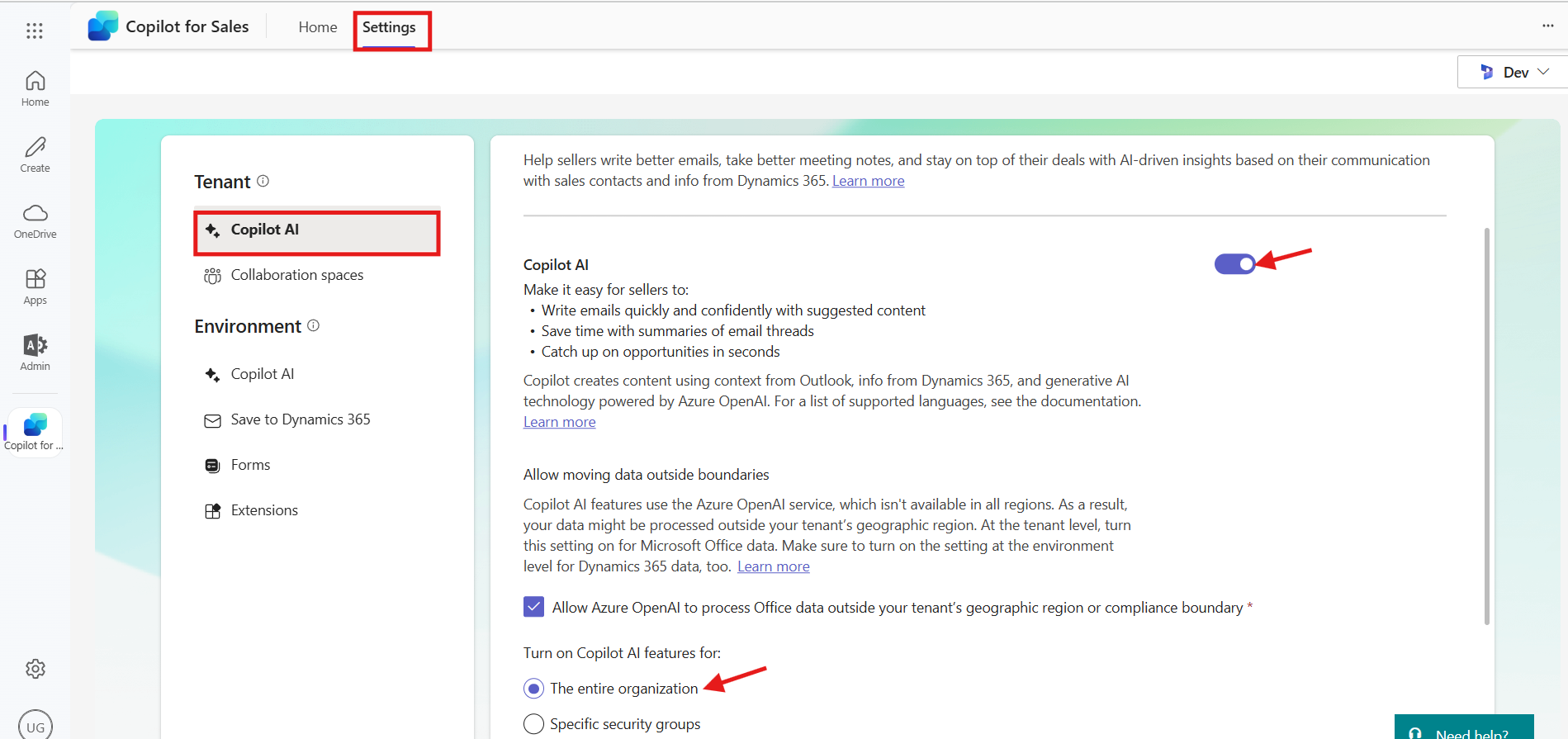The height and width of the screenshot is (739, 1568).
Task: Open the Admin center icon
Action: coord(35,353)
